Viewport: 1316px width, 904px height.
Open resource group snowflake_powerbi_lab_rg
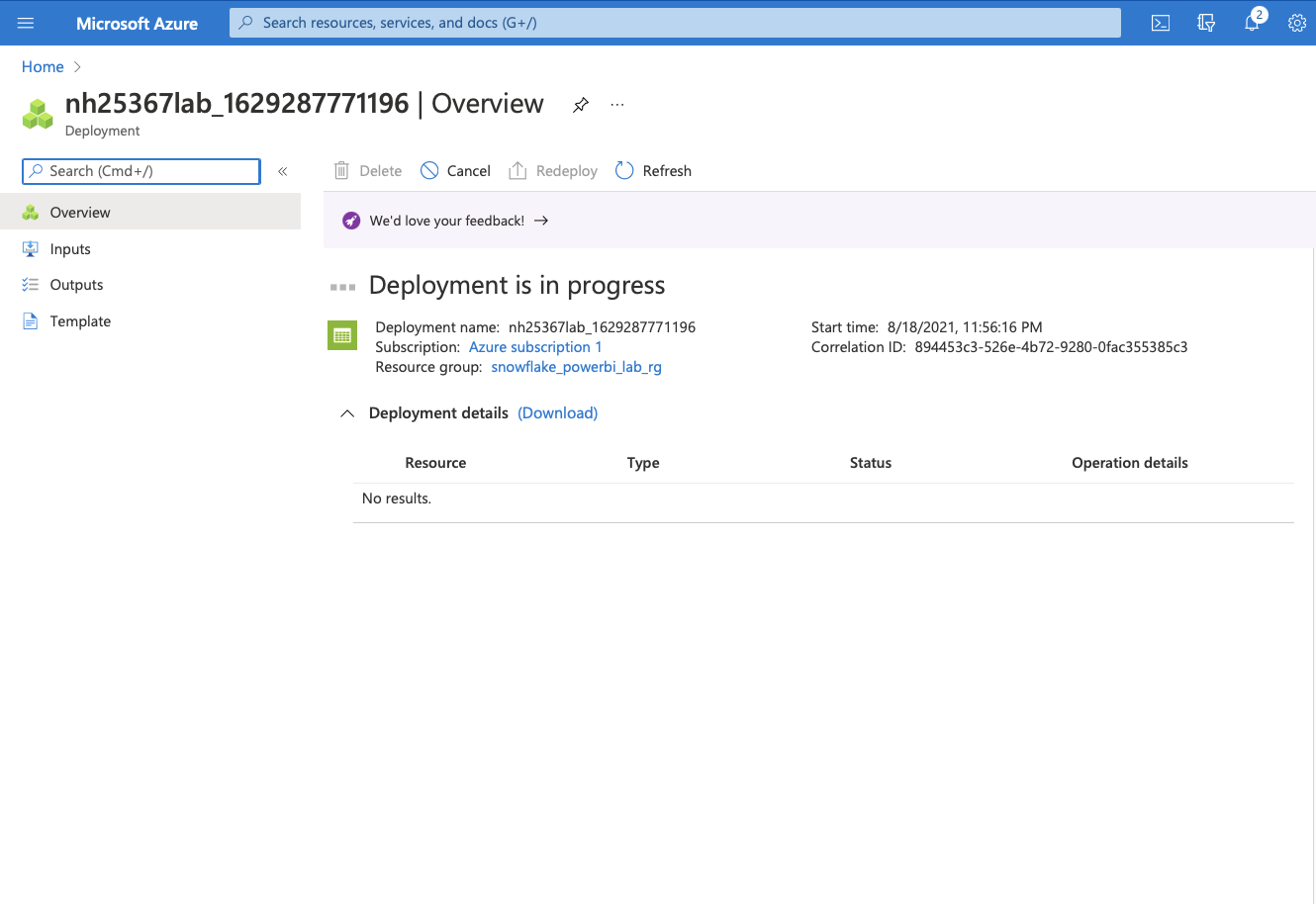576,367
